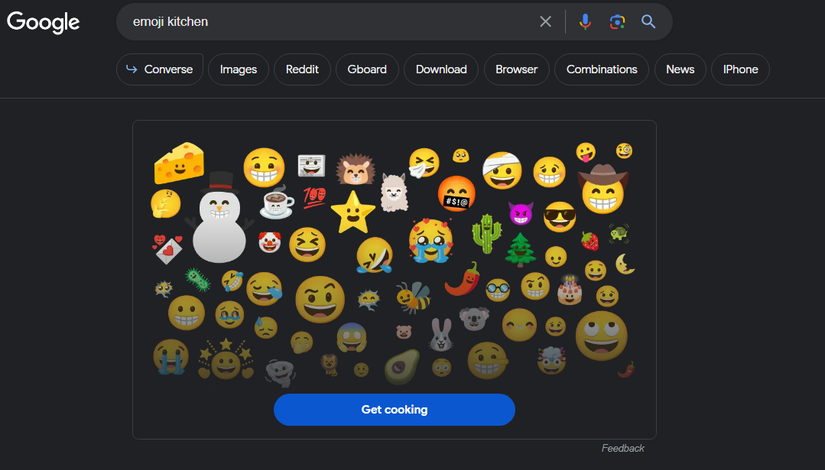Screen dimensions: 825x470
Task: Click the face with star sparkles emoji
Action: 226,359
